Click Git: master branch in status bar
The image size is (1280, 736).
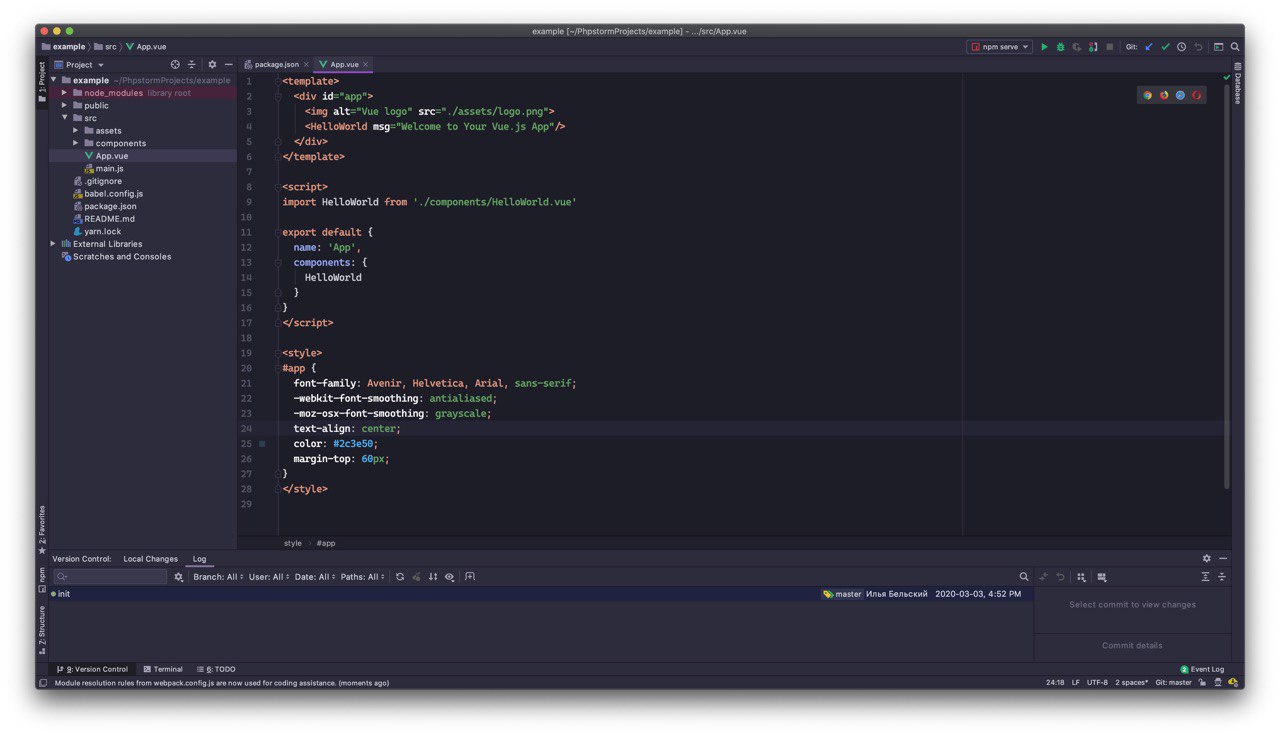coord(1174,683)
